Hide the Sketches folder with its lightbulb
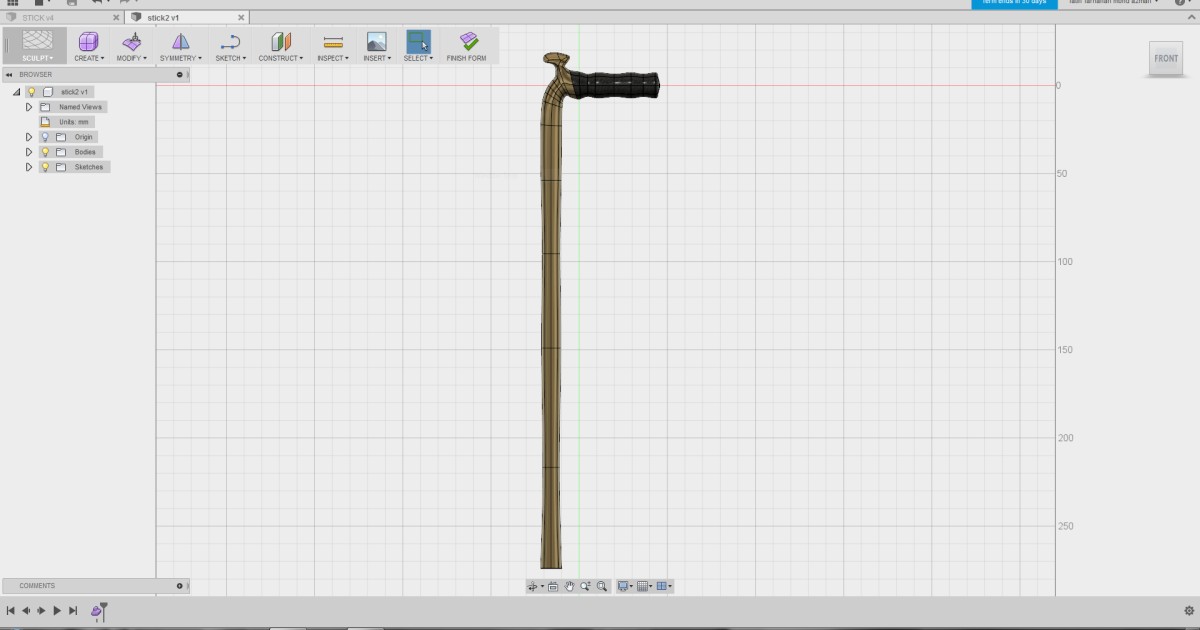 coord(46,167)
